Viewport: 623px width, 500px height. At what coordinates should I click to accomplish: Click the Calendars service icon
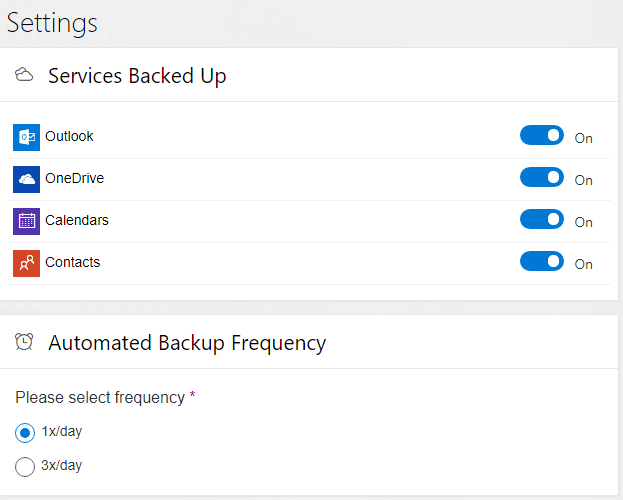click(x=26, y=221)
